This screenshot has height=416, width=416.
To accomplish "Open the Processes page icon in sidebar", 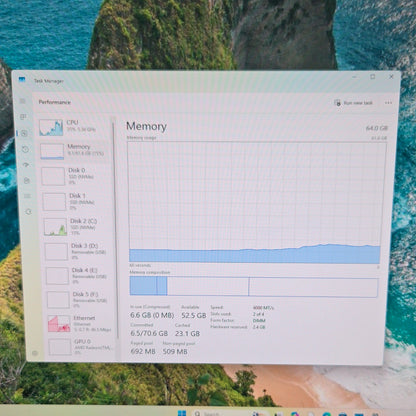I will coord(23,117).
